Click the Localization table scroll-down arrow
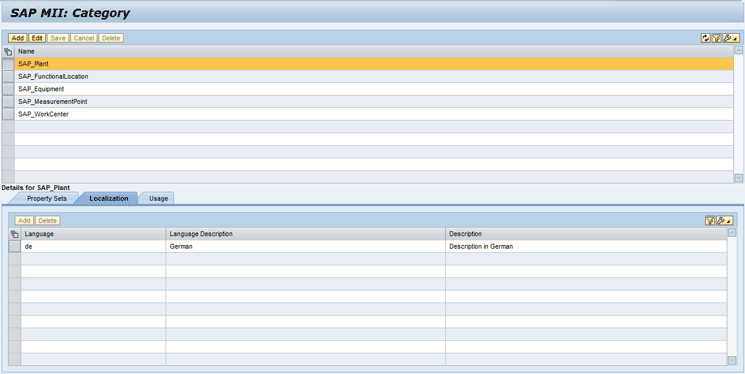Image resolution: width=745 pixels, height=374 pixels. coord(732,361)
